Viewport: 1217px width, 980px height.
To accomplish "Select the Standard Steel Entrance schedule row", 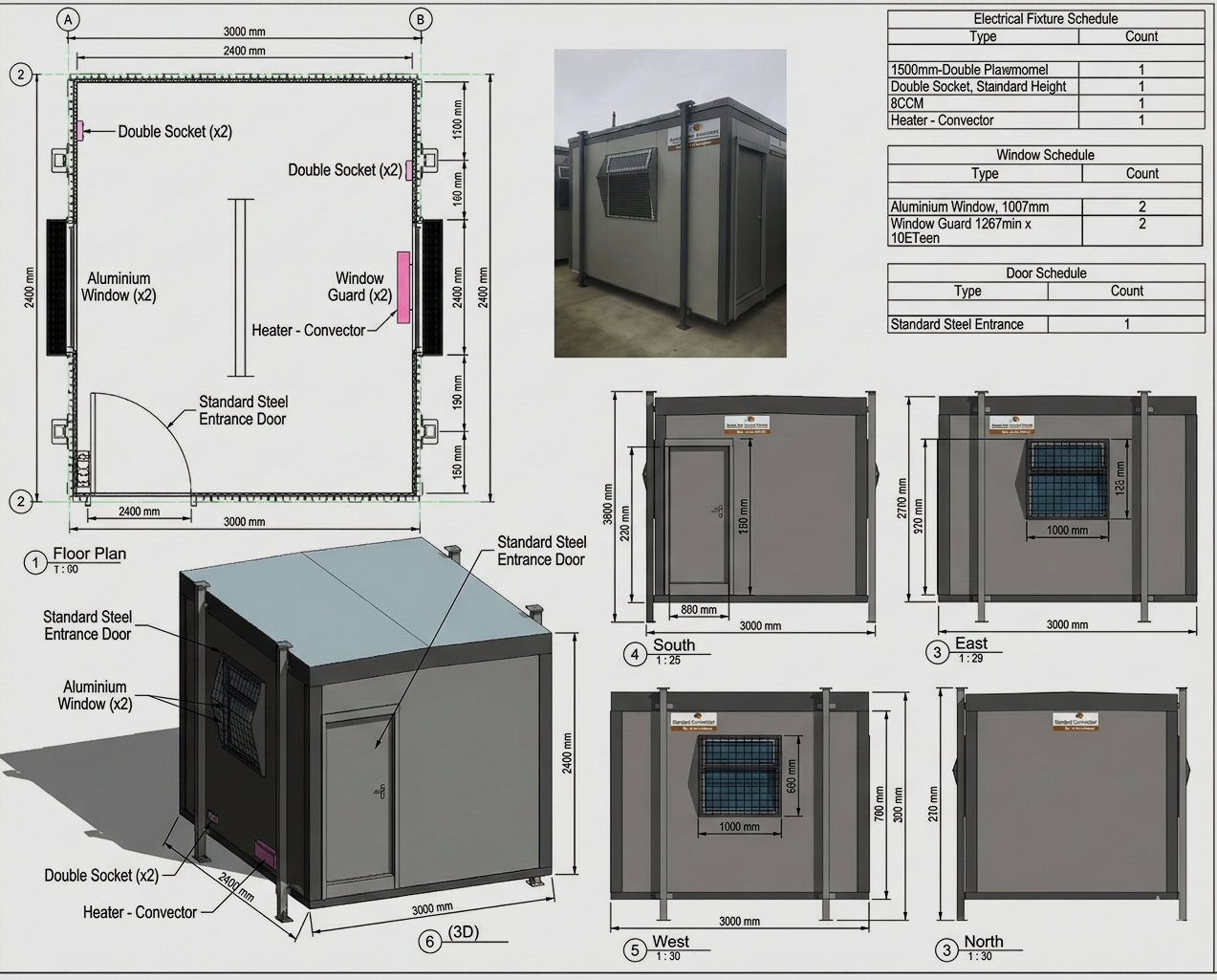I will pos(1045,324).
